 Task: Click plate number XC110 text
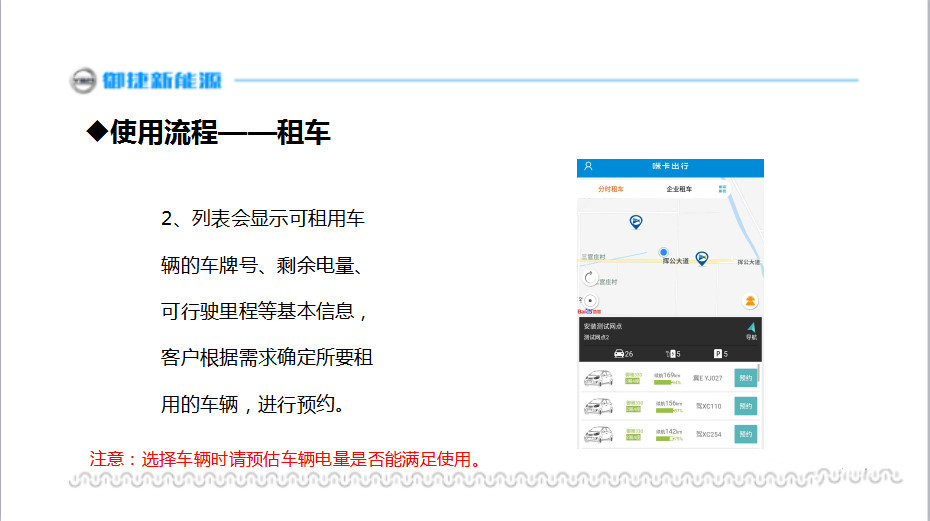(x=708, y=406)
